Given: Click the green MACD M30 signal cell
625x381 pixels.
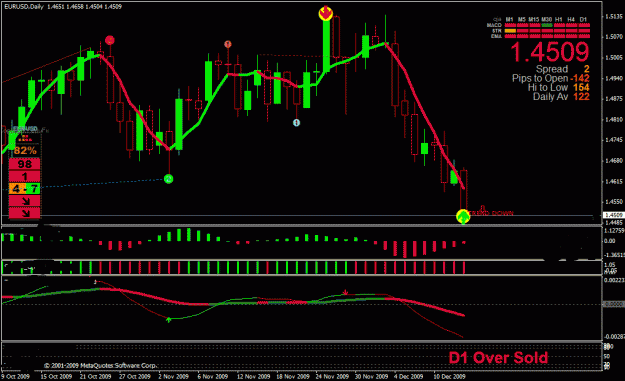Looking at the screenshot, I should [546, 25].
